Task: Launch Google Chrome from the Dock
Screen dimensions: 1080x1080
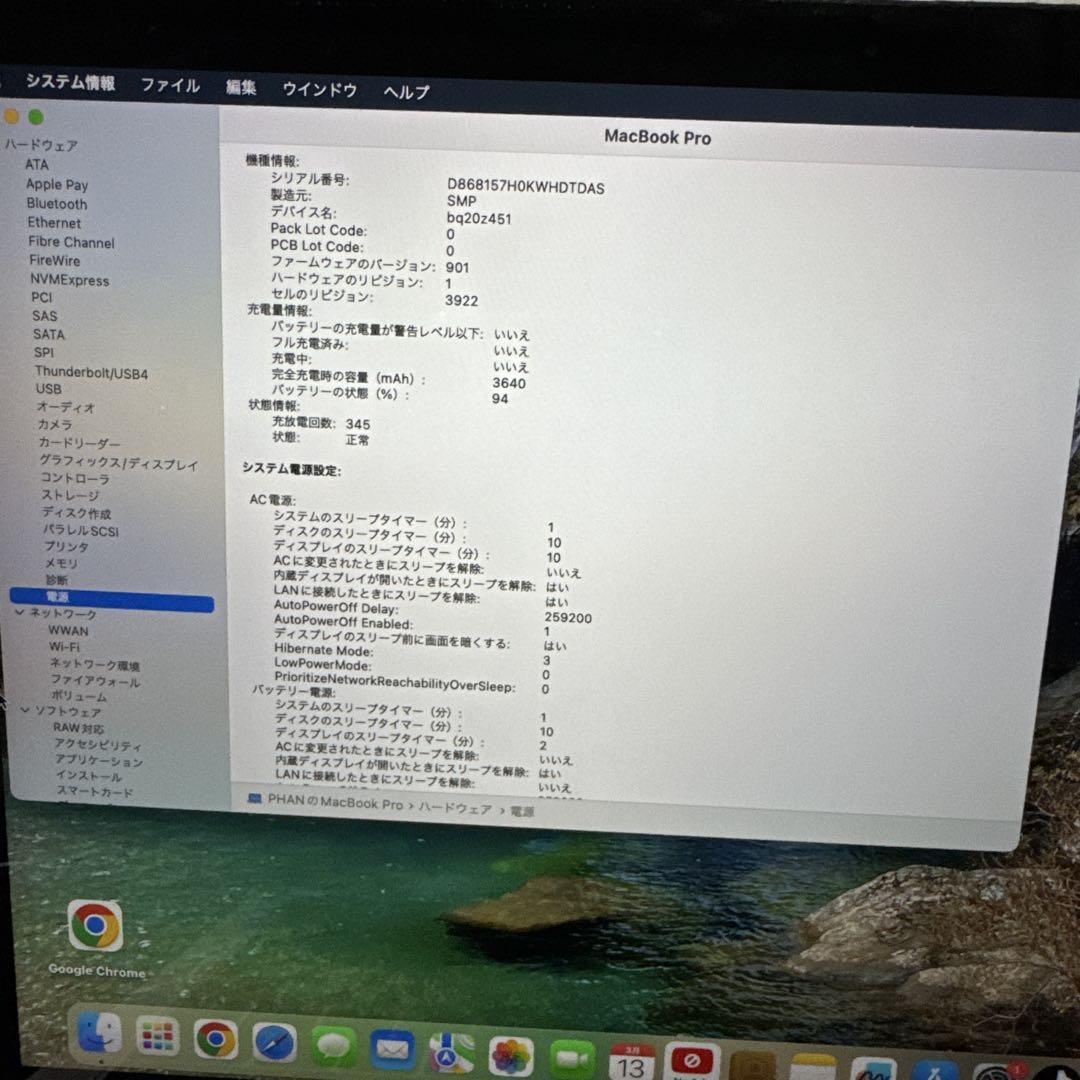Action: 216,1039
